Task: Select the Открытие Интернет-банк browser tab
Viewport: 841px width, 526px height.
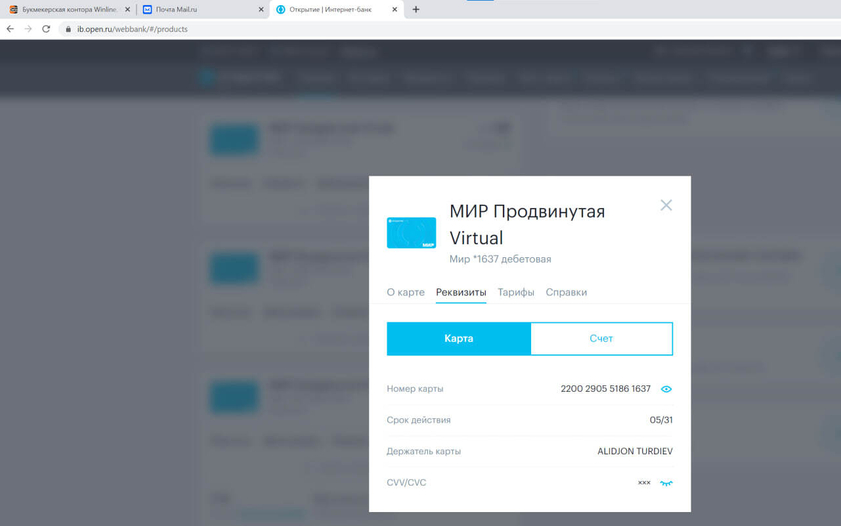Action: [x=336, y=10]
